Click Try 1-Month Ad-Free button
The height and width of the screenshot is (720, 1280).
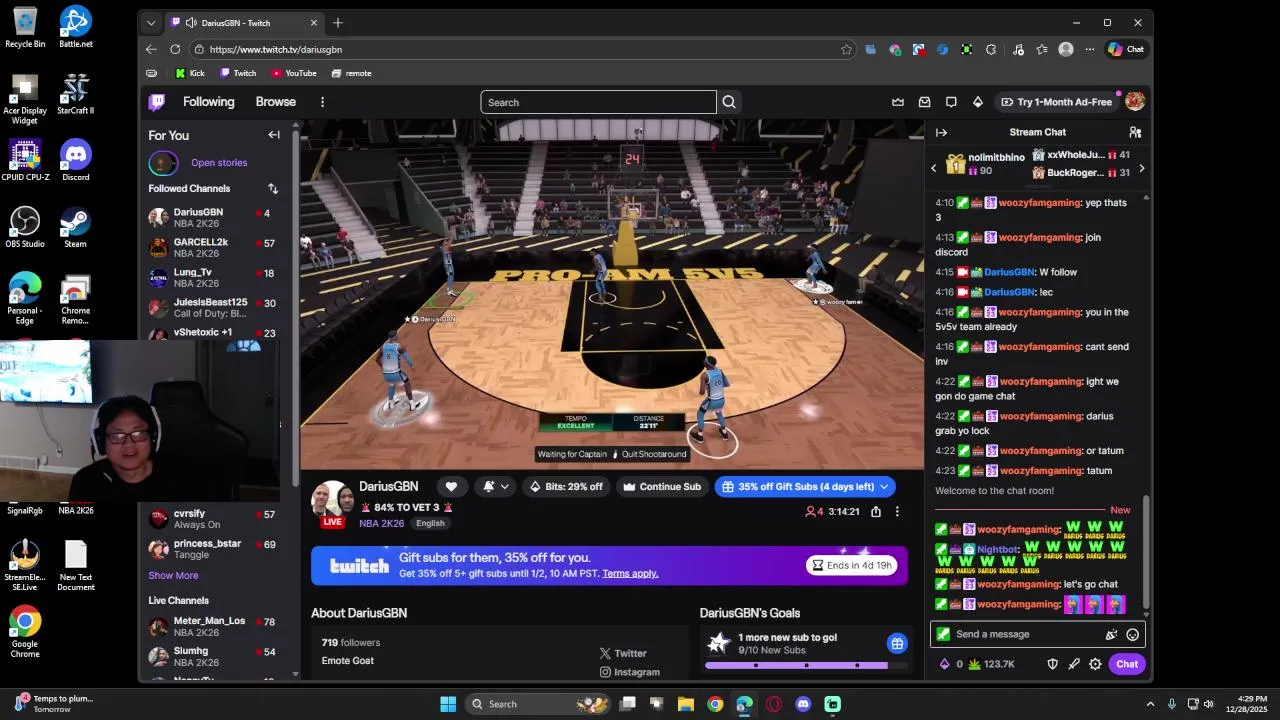point(1055,102)
